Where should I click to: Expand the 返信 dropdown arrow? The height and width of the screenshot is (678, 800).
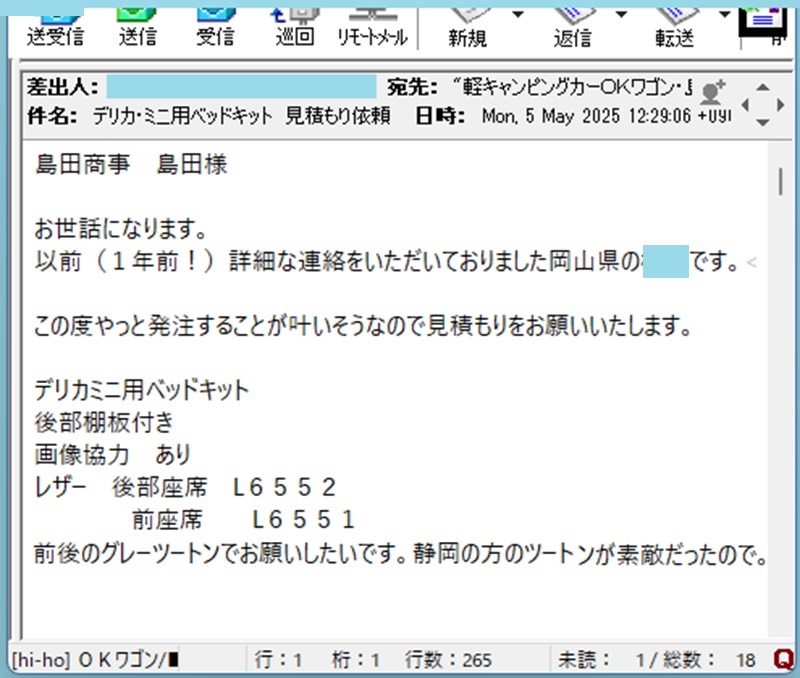pyautogui.click(x=621, y=15)
